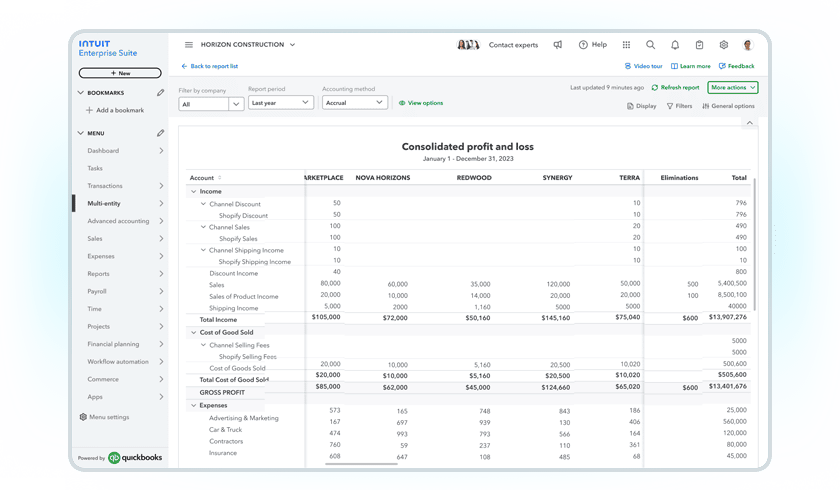
Task: Open the hamburger menu icon
Action: (189, 45)
